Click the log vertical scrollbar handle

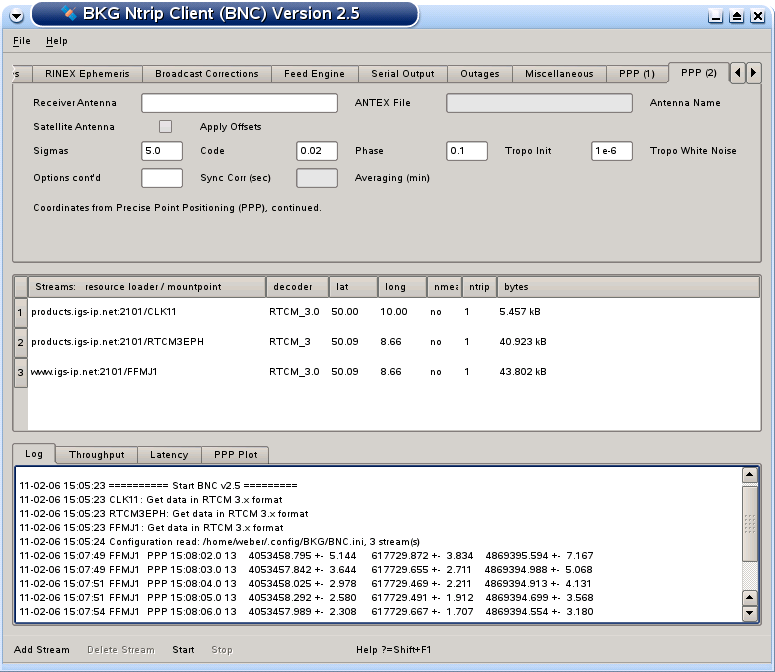click(x=750, y=524)
